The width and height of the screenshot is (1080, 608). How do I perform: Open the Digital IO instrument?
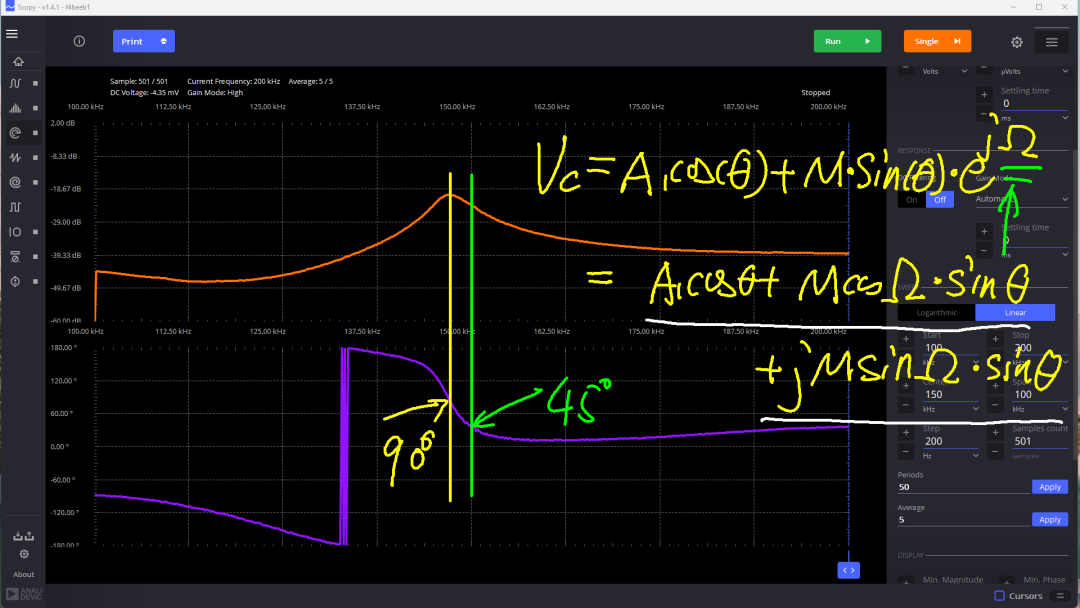click(x=15, y=232)
